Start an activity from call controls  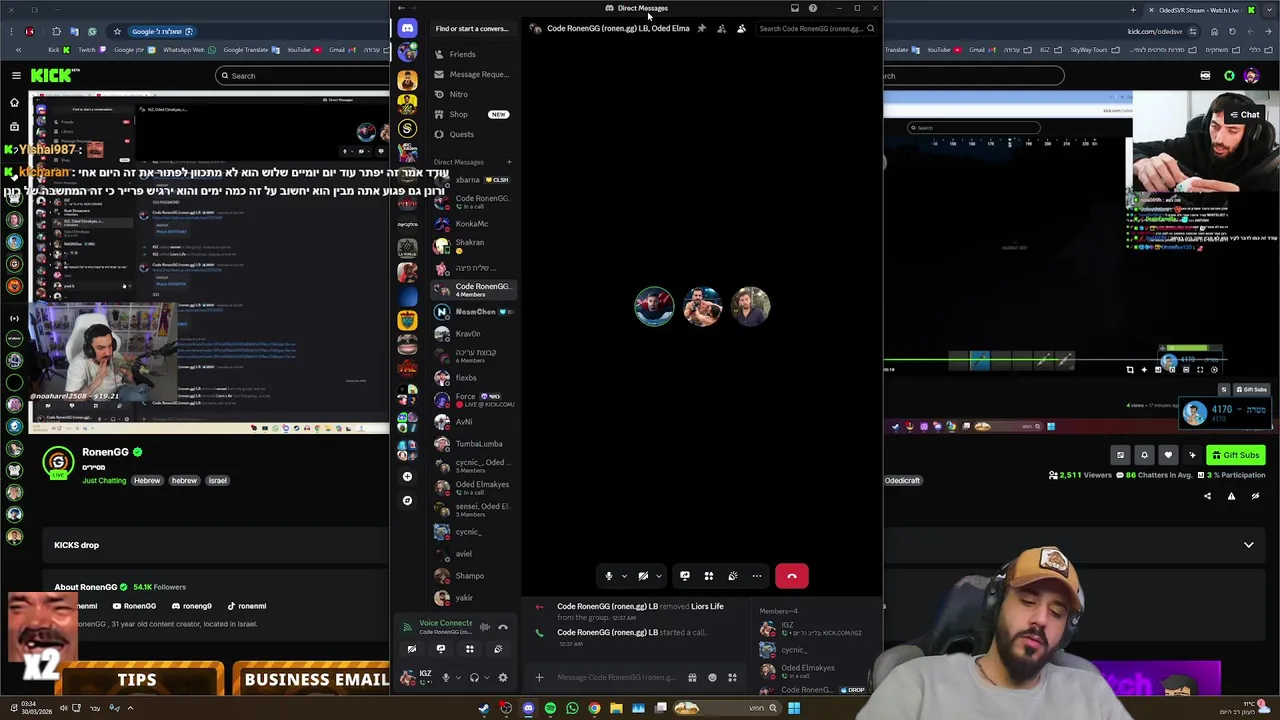click(x=709, y=576)
